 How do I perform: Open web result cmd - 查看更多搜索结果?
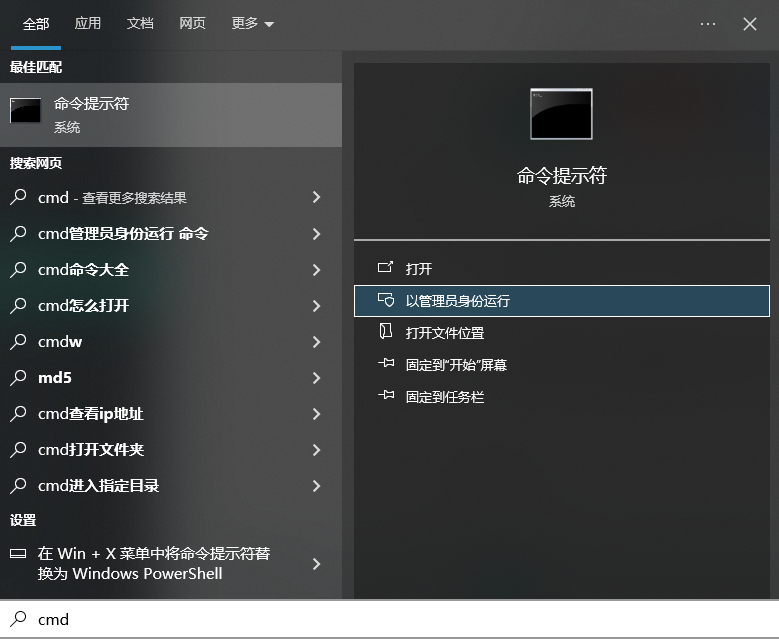tap(171, 197)
